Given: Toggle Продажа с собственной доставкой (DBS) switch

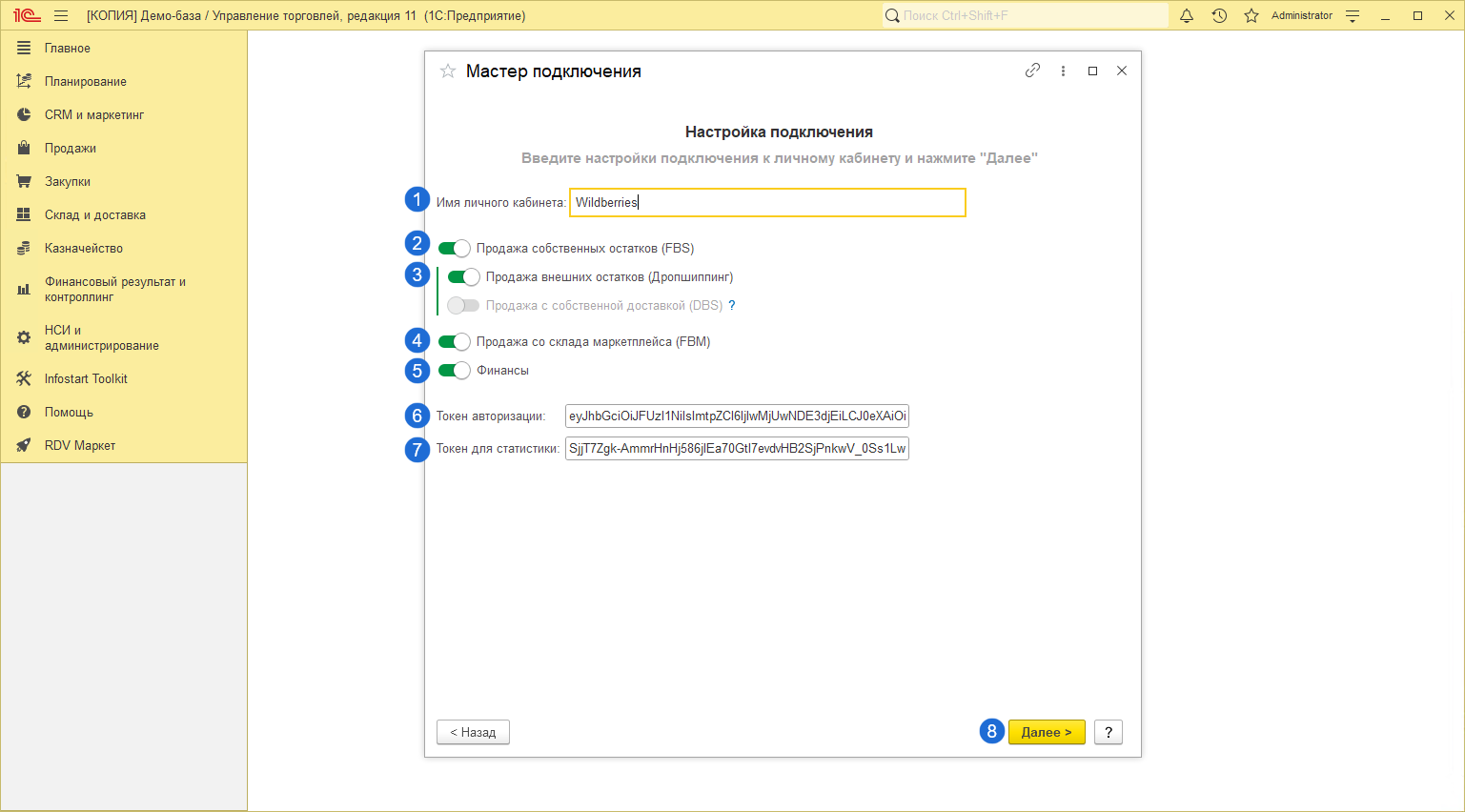Looking at the screenshot, I should click(464, 306).
